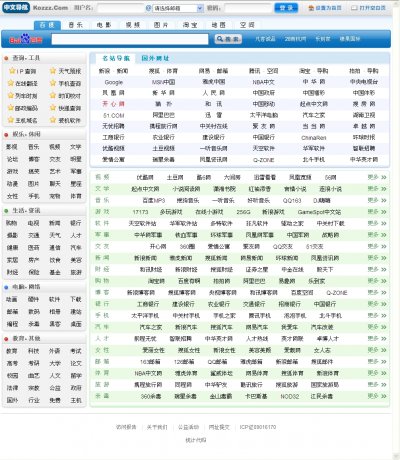
Task: Click the Baidu paw logo
Action: pyautogui.click(x=26, y=39)
